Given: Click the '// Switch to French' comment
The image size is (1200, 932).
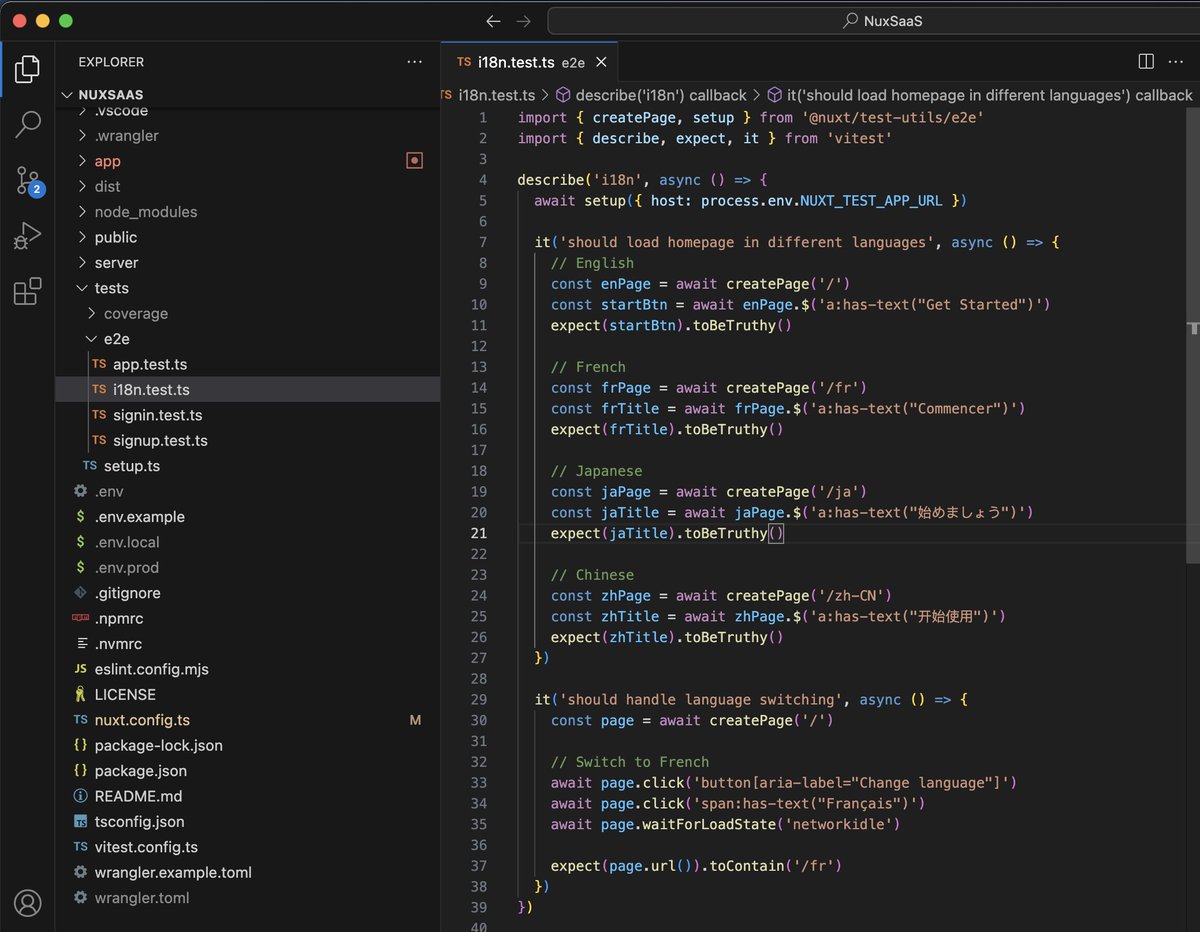Looking at the screenshot, I should (630, 762).
